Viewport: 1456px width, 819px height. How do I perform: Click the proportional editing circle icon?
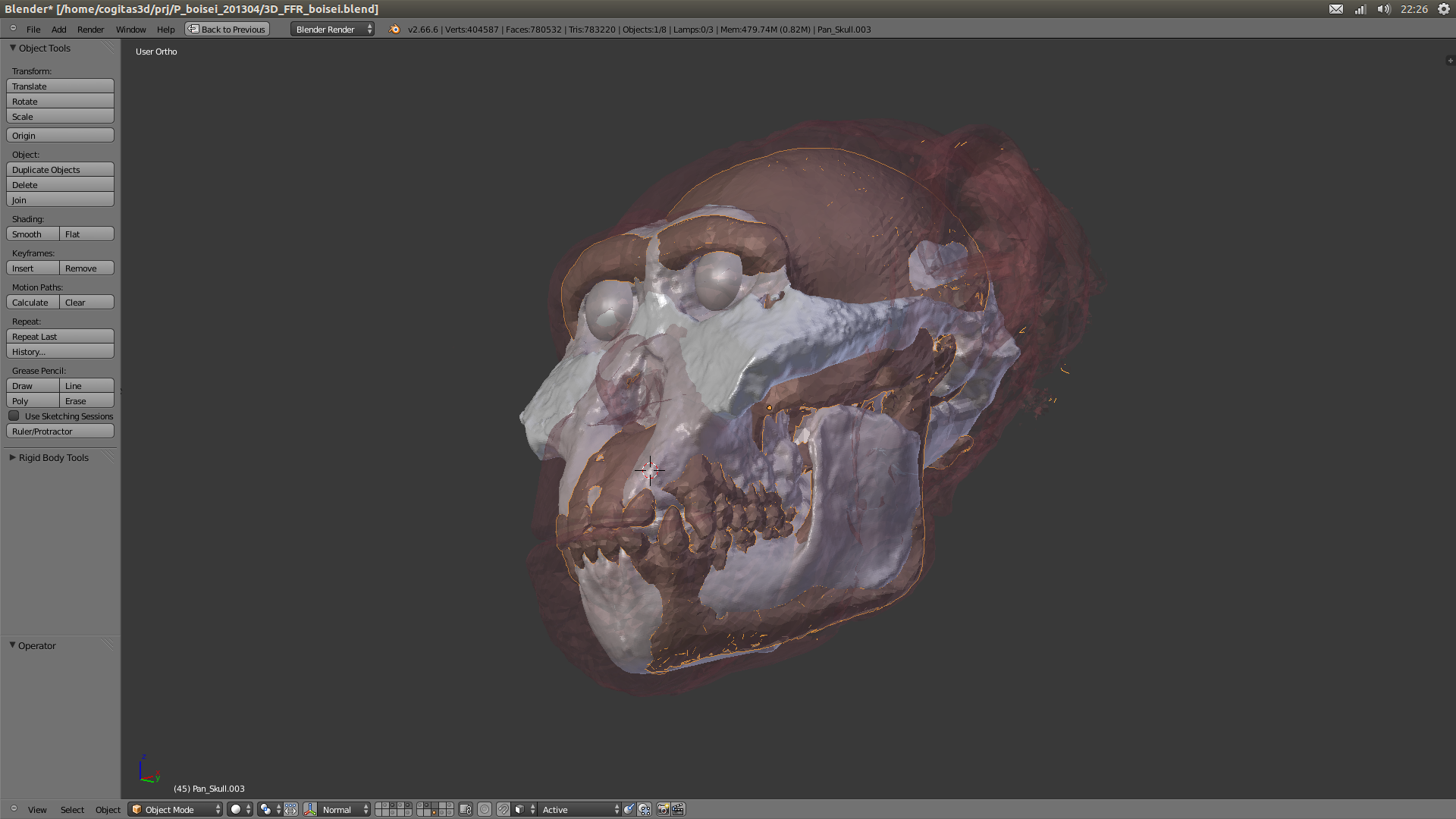485,810
